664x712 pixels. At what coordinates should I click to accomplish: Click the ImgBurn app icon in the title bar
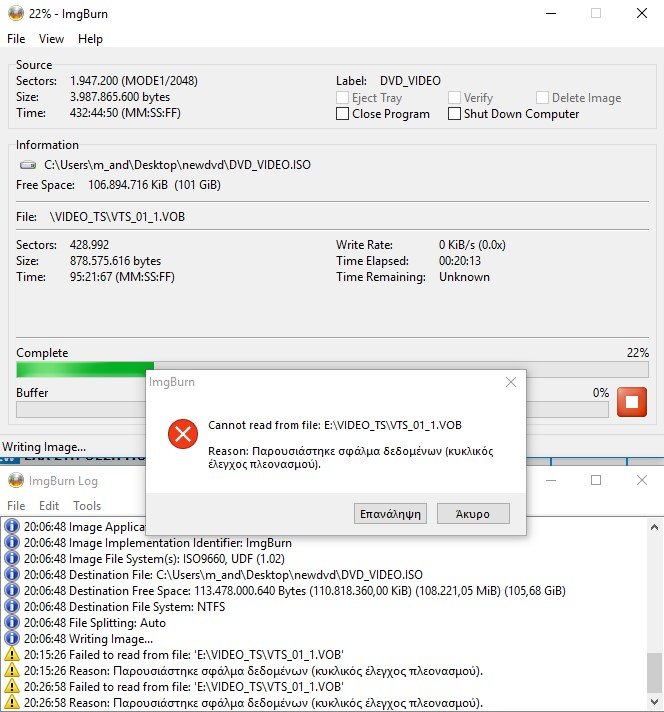[16, 13]
